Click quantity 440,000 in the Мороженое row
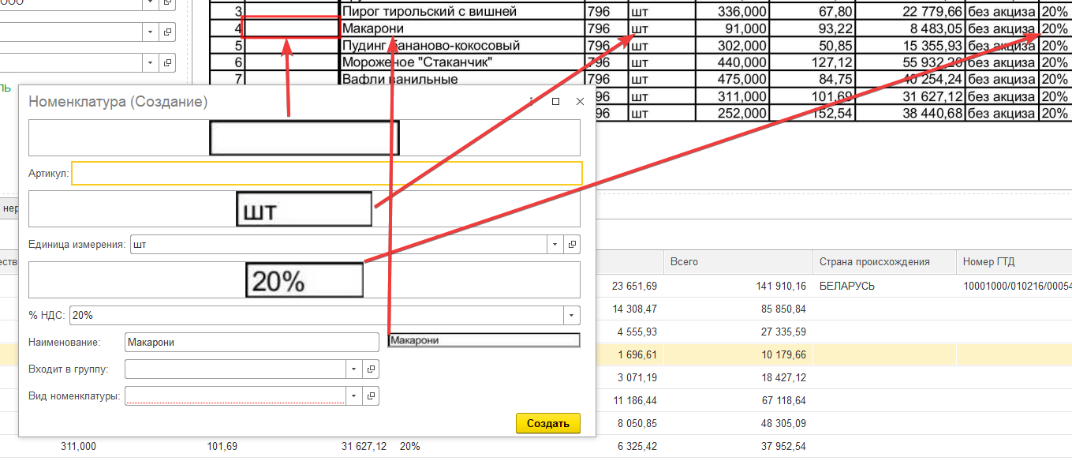 point(742,63)
